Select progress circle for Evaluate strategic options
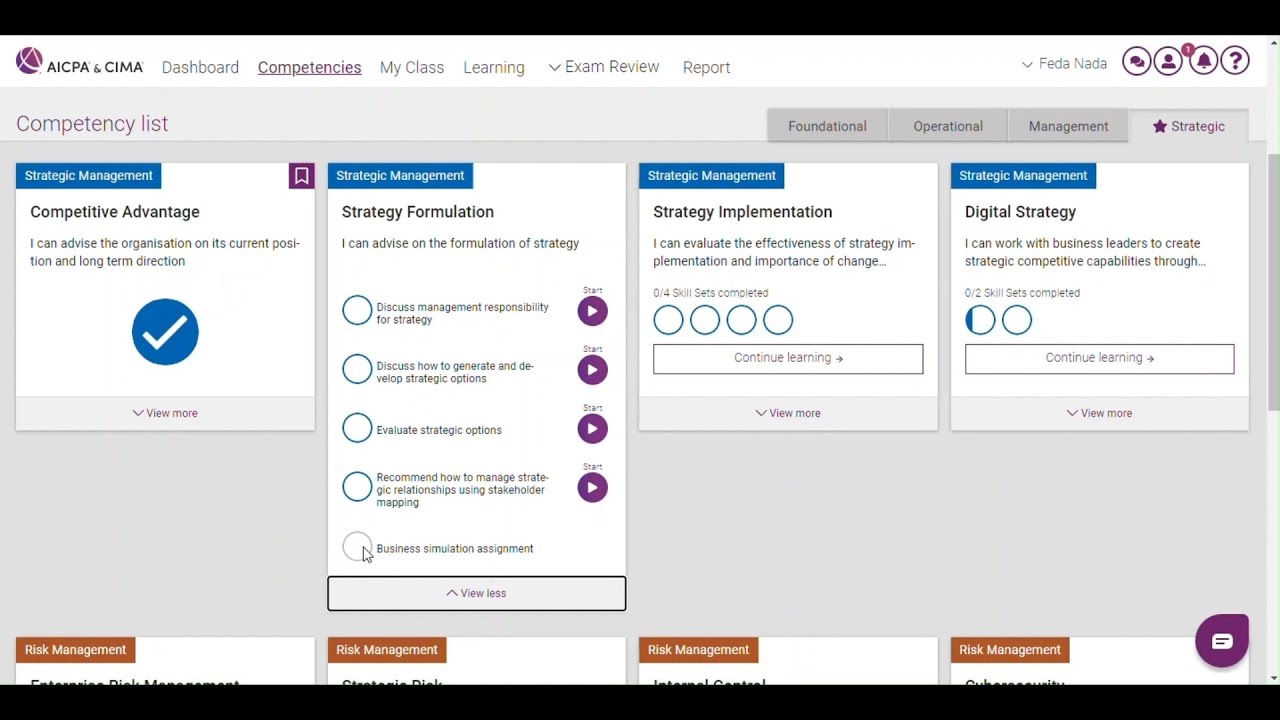Screen dimensions: 1280x720 tap(357, 428)
